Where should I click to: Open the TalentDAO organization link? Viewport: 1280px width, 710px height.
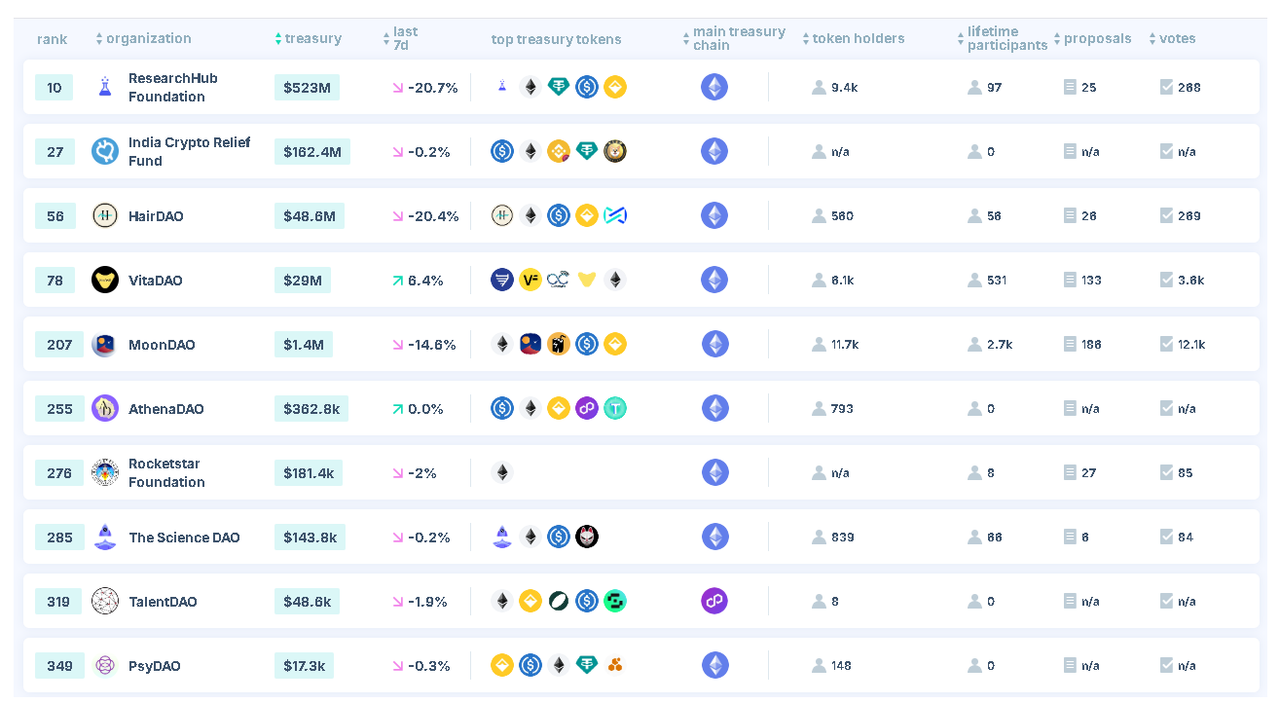[163, 601]
